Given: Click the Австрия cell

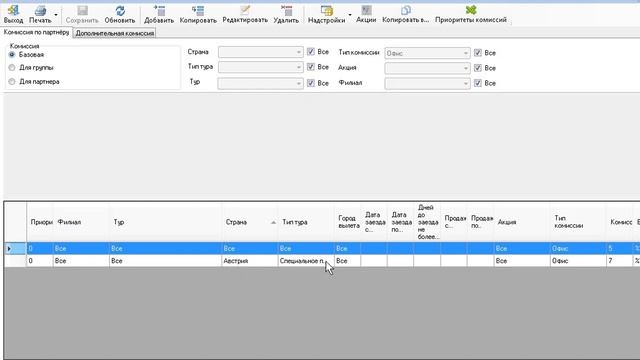Looking at the screenshot, I should point(250,261).
